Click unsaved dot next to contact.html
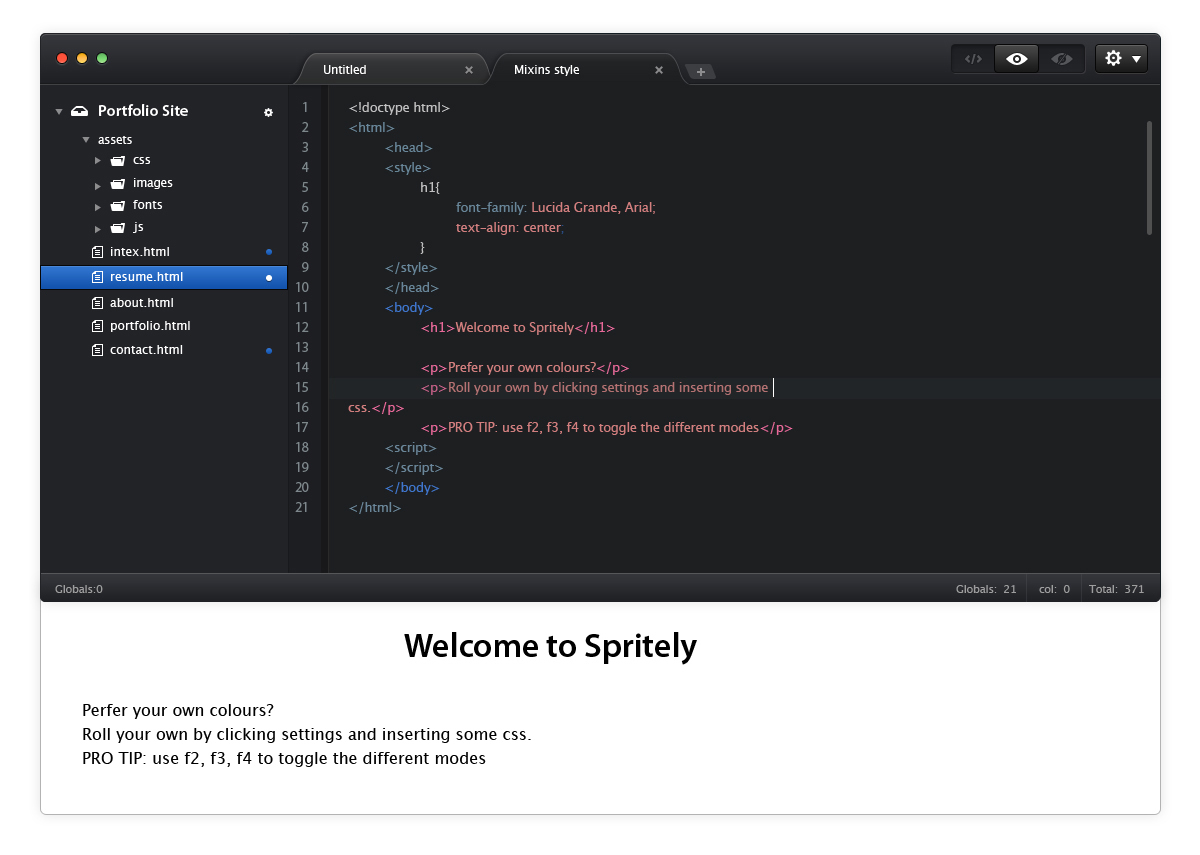1200x855 pixels. pyautogui.click(x=269, y=351)
